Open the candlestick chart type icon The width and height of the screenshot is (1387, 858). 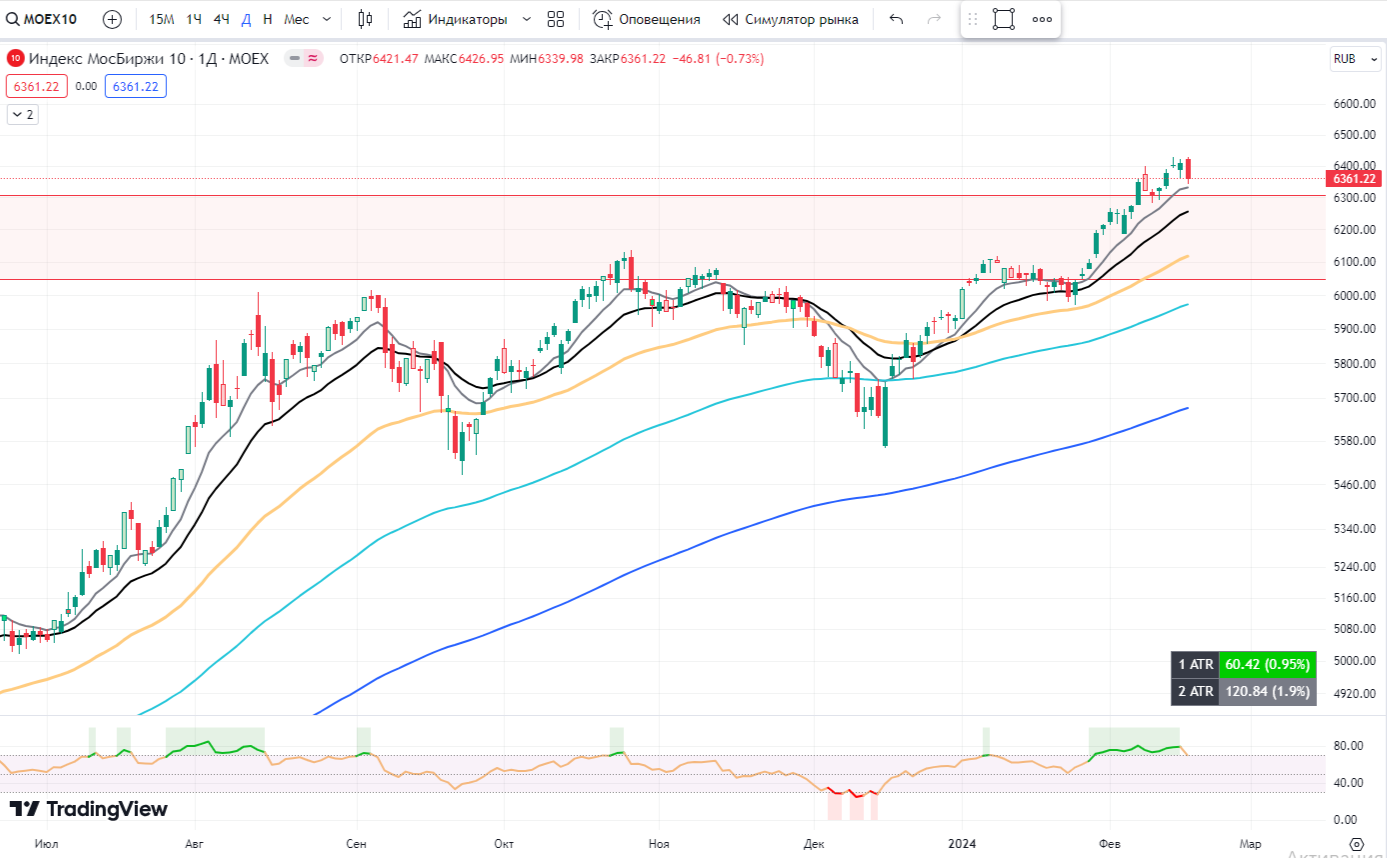tap(365, 19)
